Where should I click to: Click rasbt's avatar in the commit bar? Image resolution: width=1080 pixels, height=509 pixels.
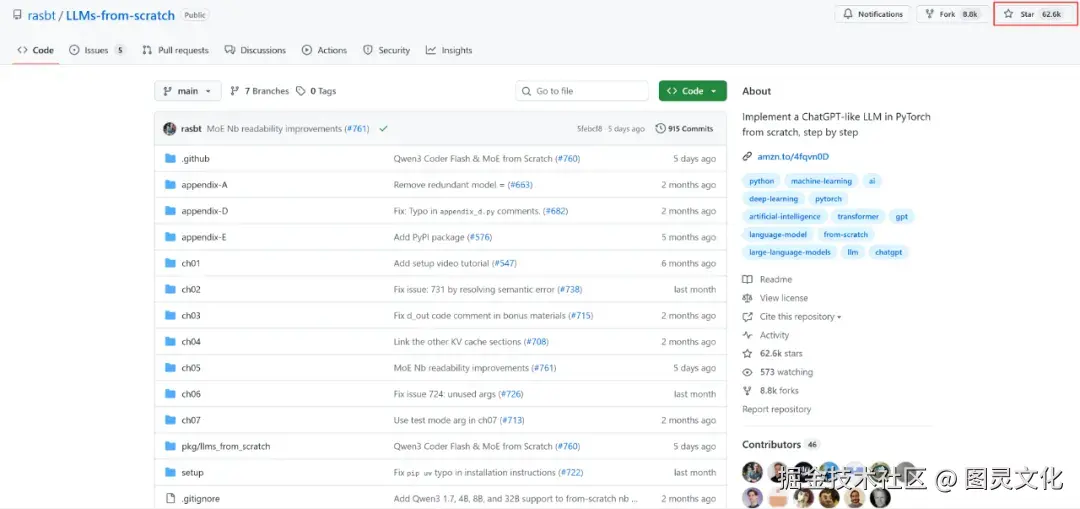click(169, 129)
